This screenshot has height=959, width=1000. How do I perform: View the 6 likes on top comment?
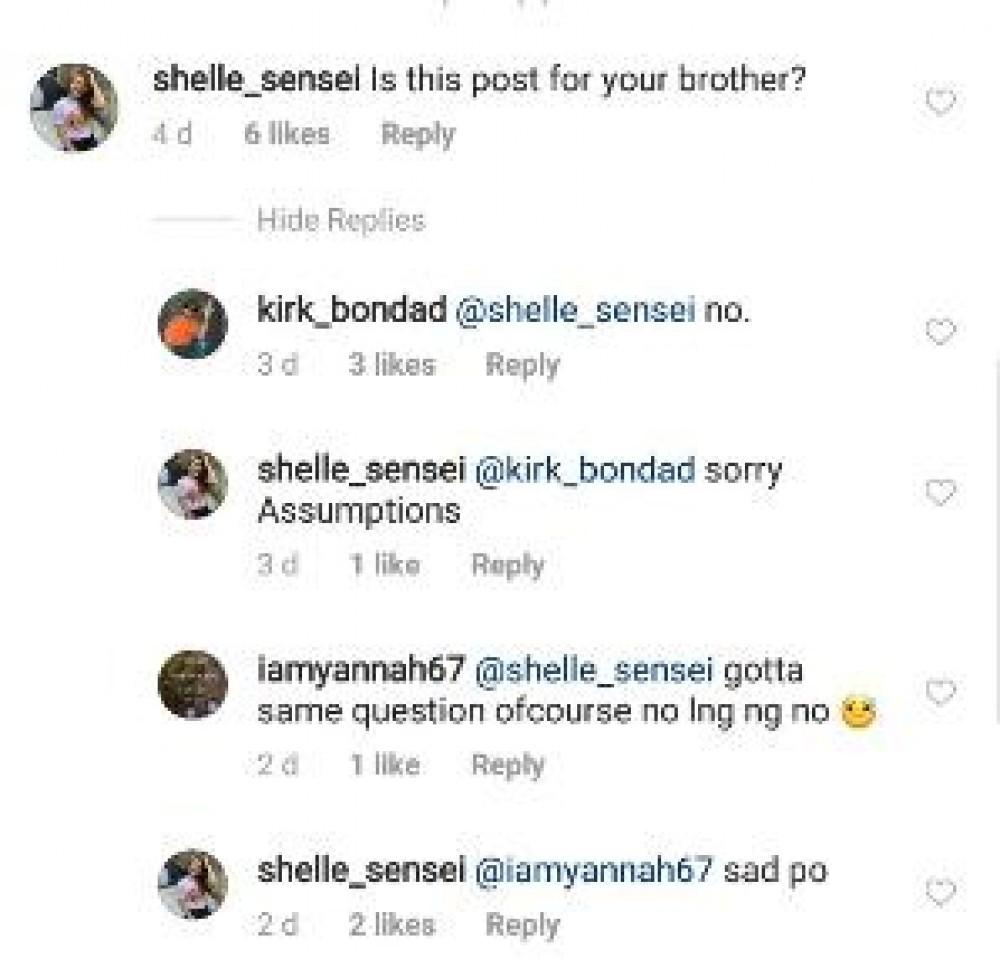click(286, 134)
